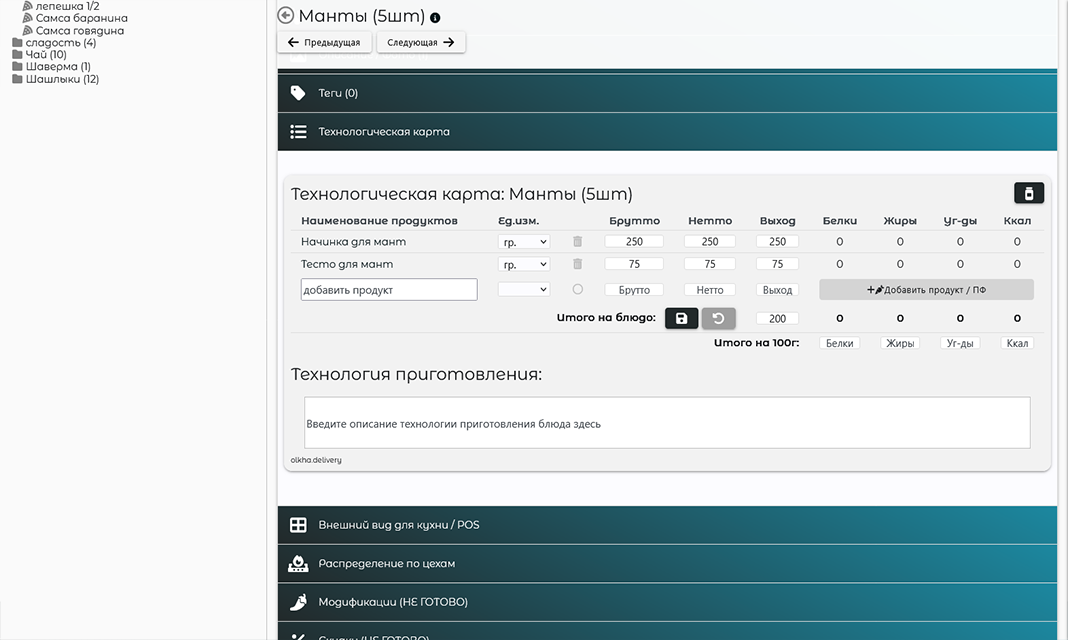Open the Чай (10) folder
The width and height of the screenshot is (1068, 640).
[46, 54]
